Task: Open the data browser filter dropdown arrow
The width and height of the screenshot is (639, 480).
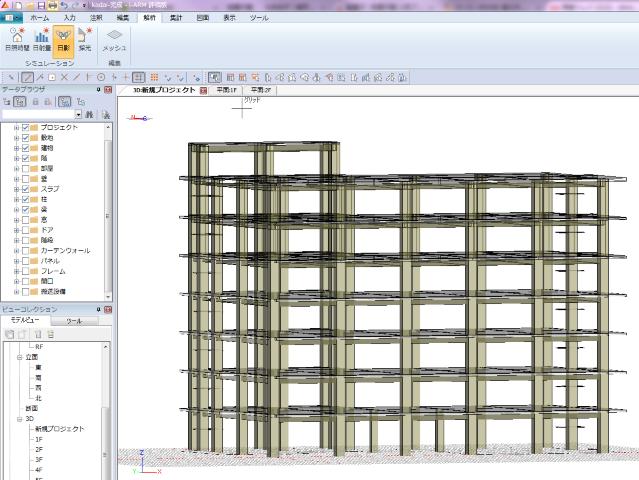Action: (x=78, y=114)
